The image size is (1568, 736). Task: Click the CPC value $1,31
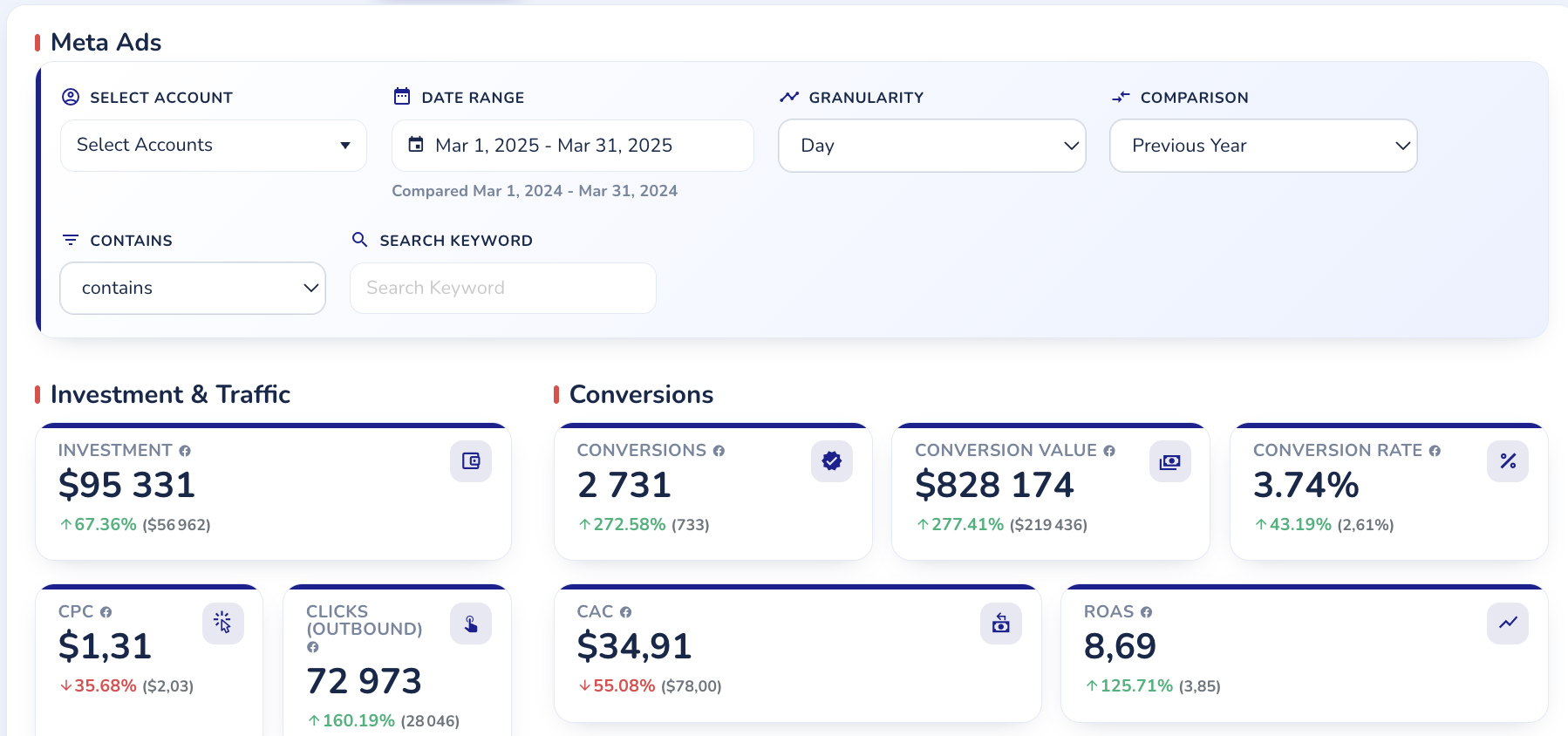tap(106, 646)
